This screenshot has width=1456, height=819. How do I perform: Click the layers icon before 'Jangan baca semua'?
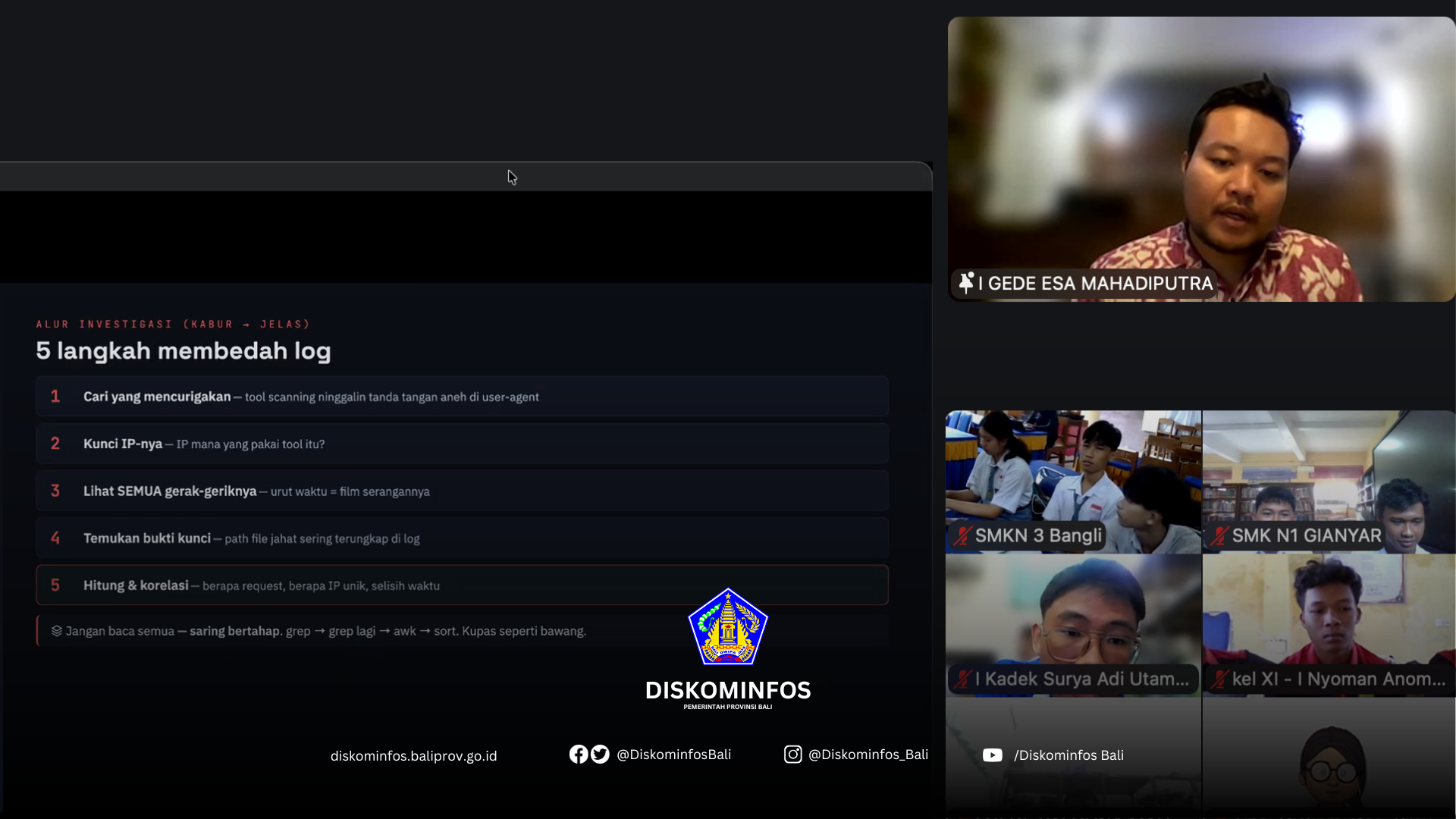57,631
